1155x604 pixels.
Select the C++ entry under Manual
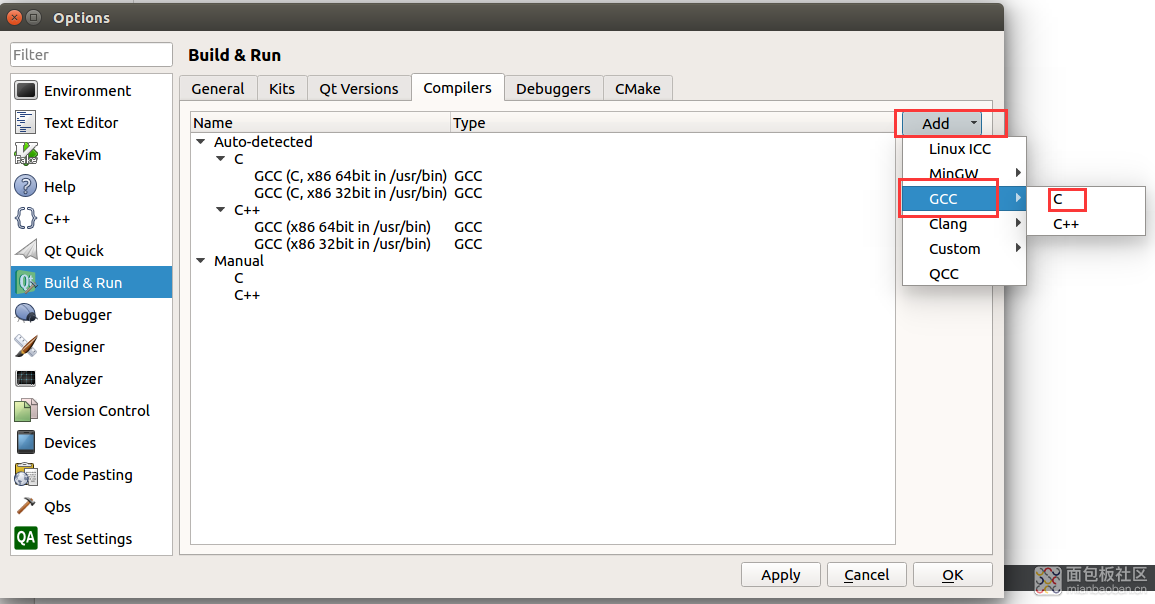[x=247, y=295]
